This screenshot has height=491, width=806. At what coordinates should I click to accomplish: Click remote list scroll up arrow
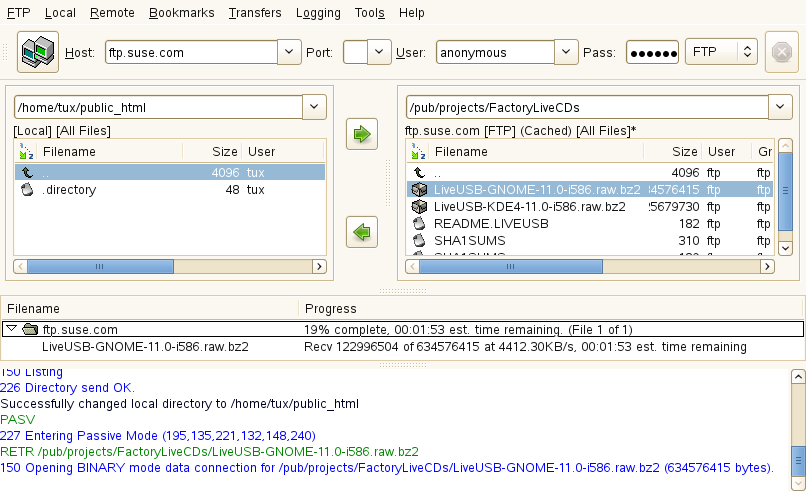pos(785,146)
